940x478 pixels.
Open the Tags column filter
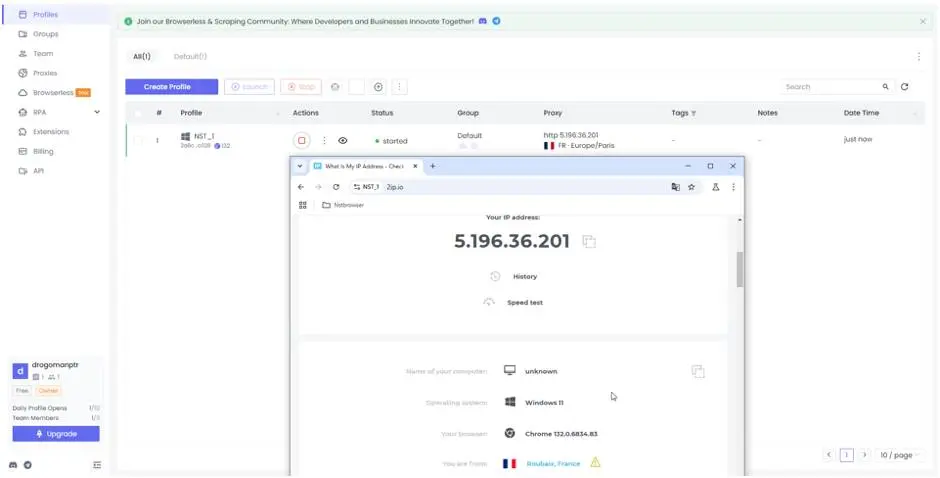(x=694, y=113)
